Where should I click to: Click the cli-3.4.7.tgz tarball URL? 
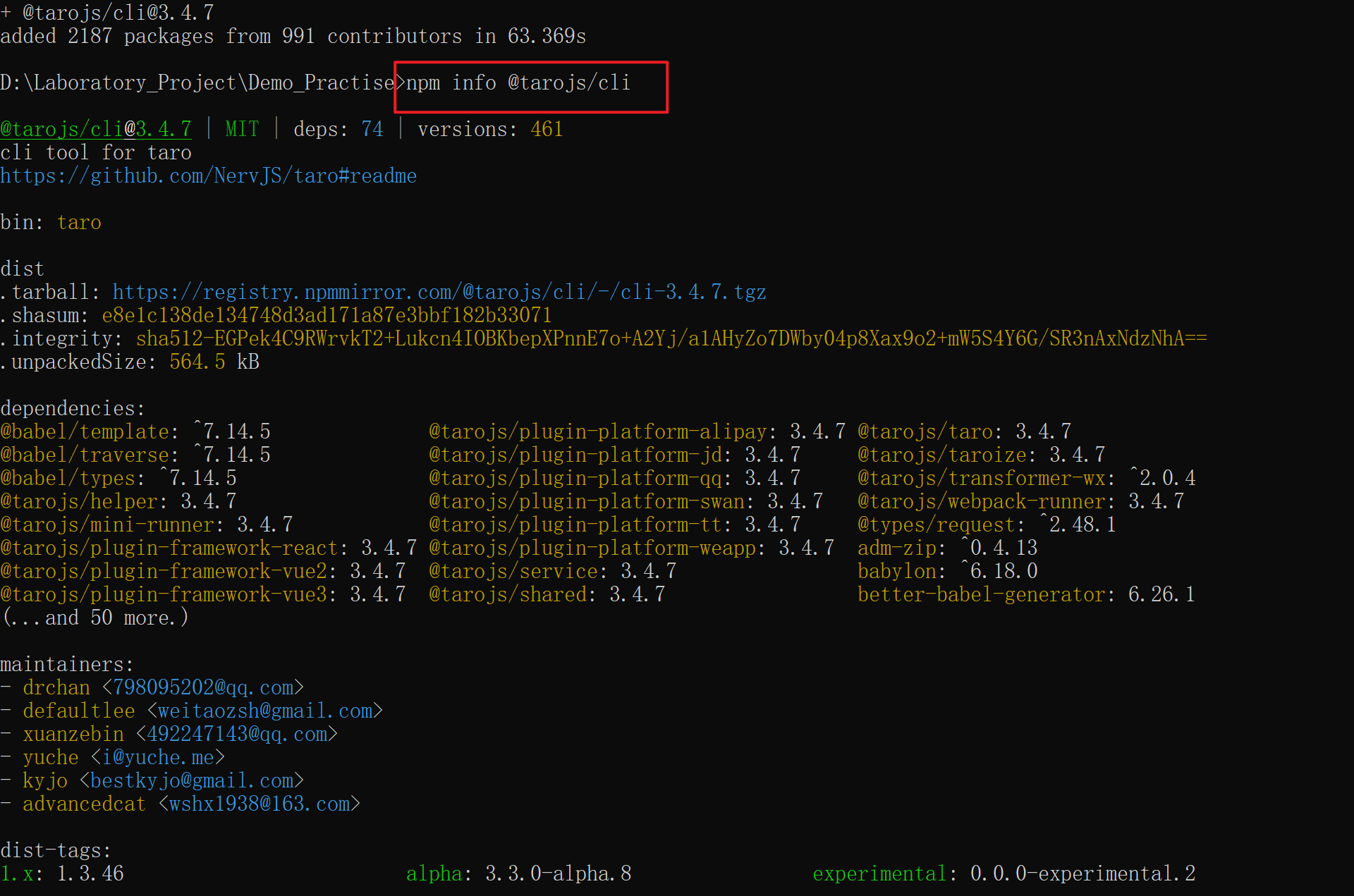[439, 292]
